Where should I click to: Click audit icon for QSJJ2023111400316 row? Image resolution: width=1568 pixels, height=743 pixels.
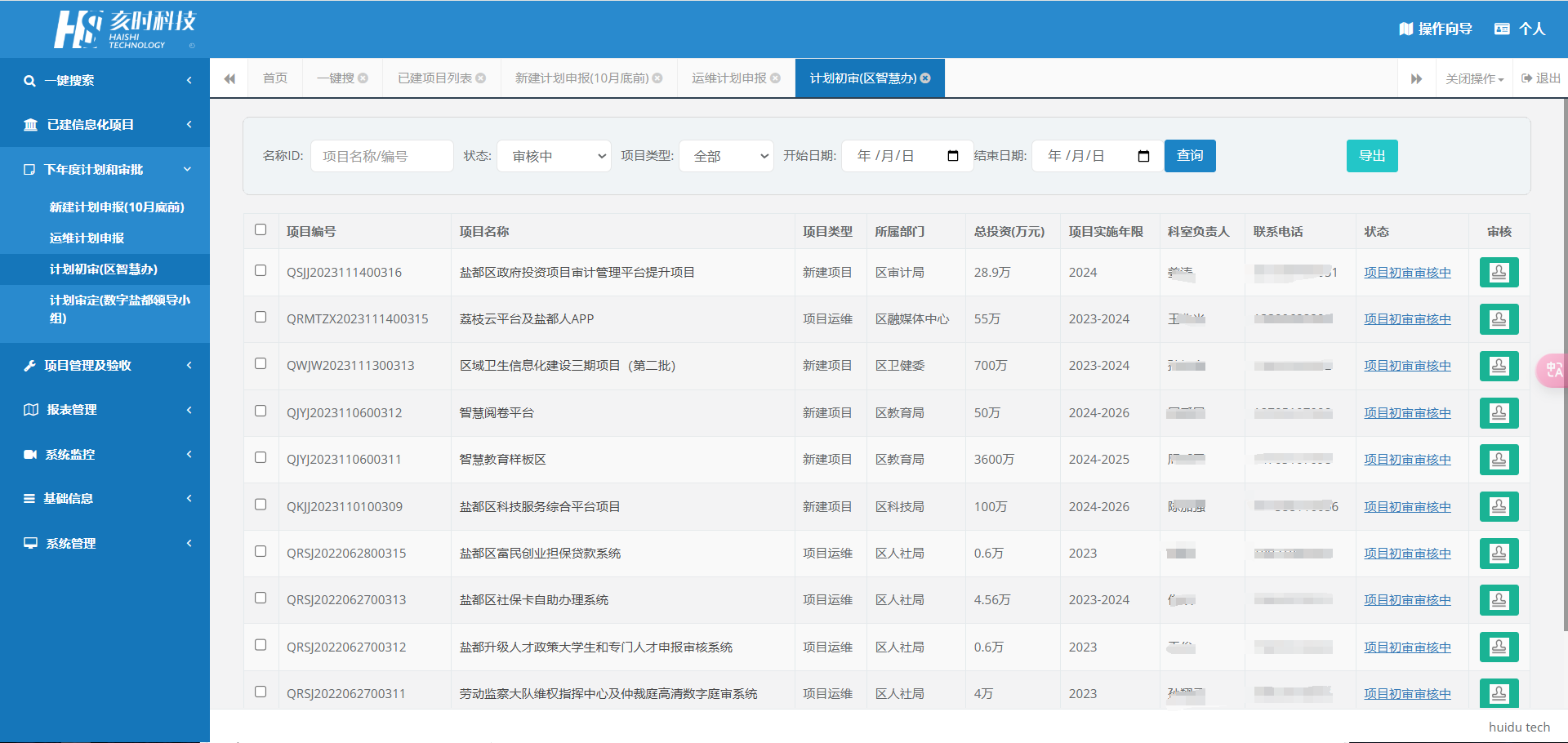1499,272
